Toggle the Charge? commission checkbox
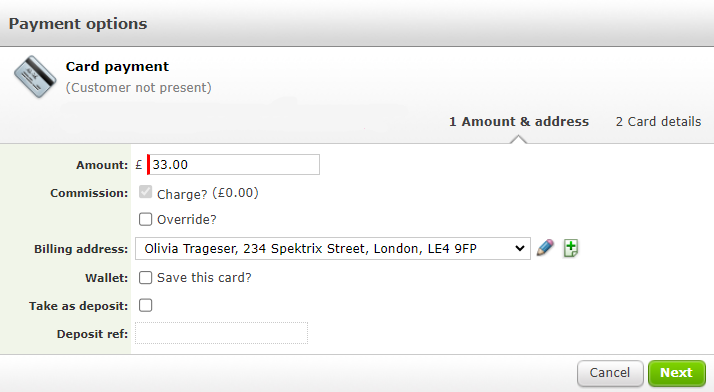 (x=145, y=192)
